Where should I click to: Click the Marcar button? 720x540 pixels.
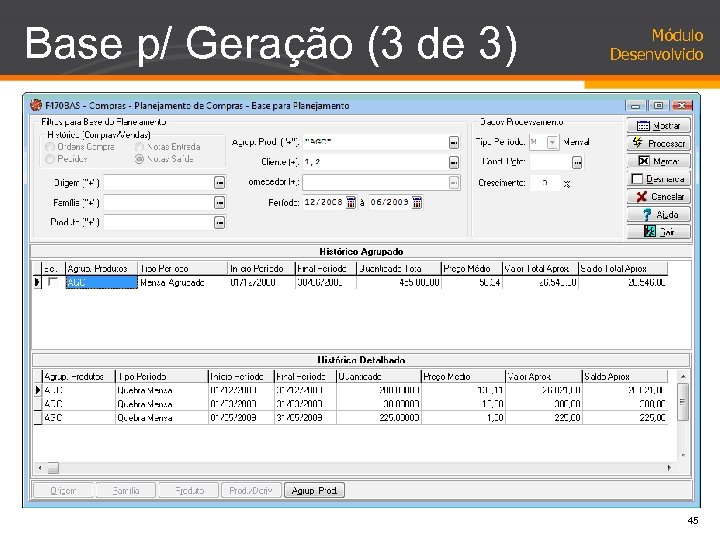[658, 161]
